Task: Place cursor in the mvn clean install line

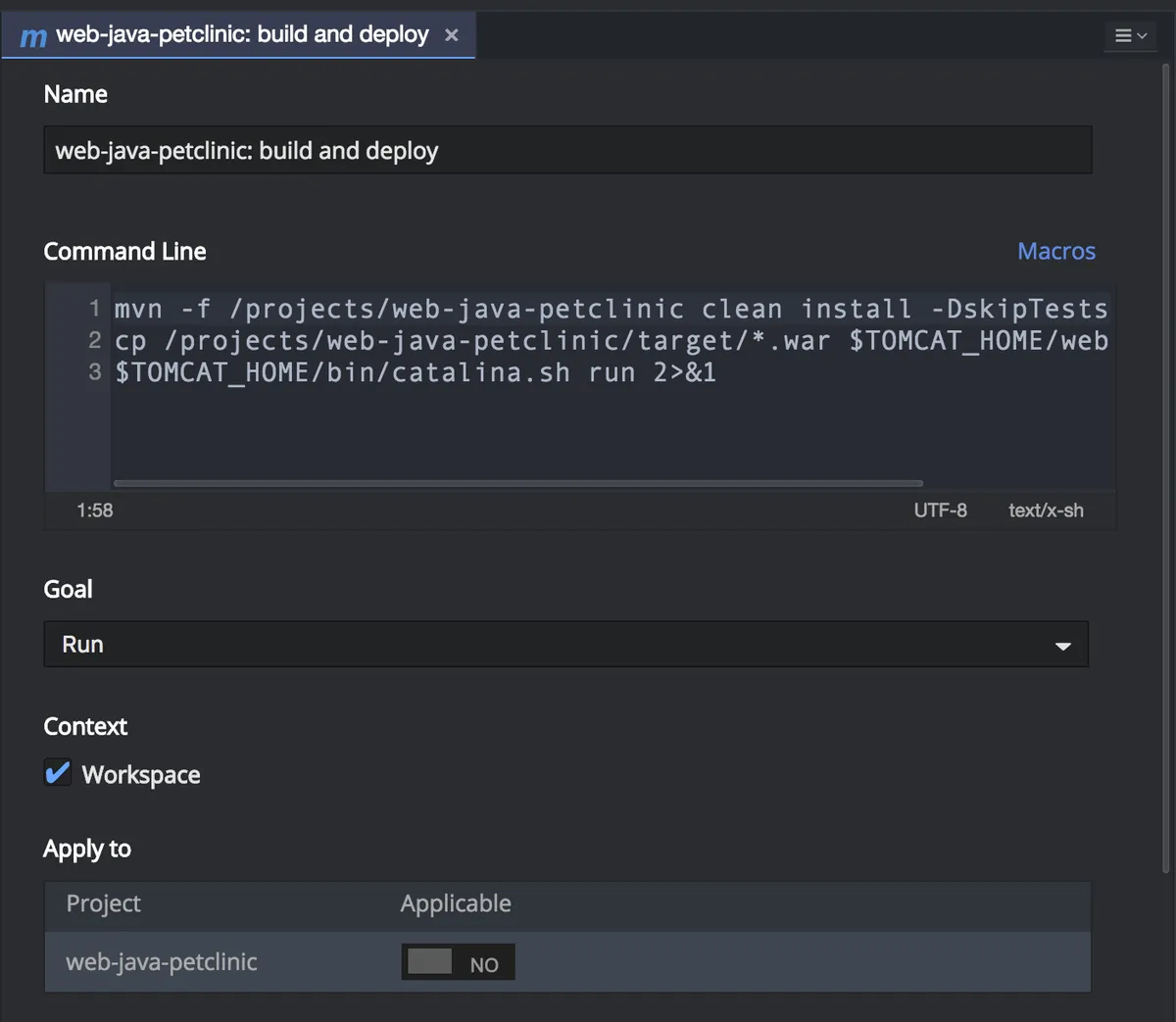Action: coord(610,309)
